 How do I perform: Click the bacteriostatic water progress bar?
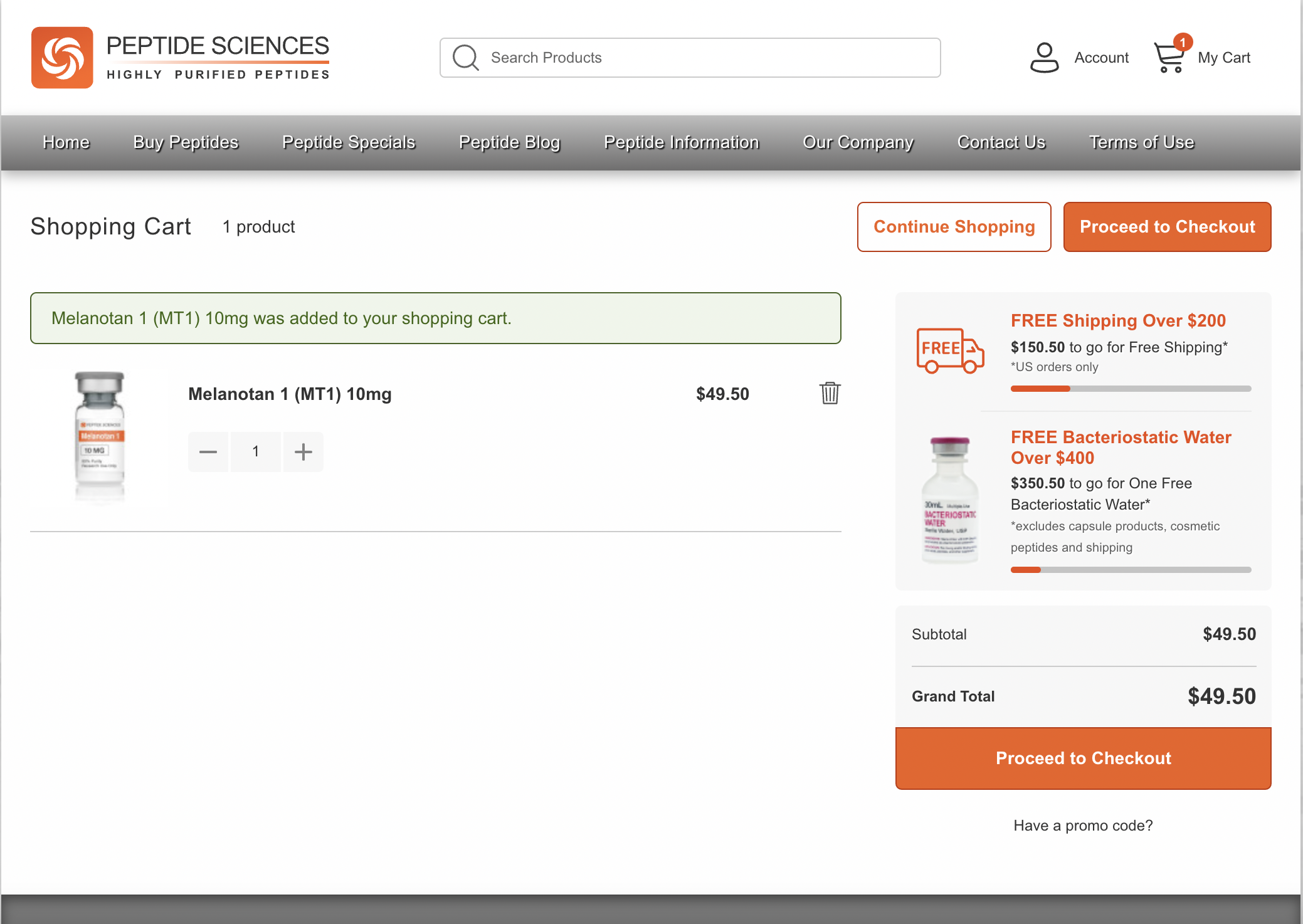tap(1131, 570)
